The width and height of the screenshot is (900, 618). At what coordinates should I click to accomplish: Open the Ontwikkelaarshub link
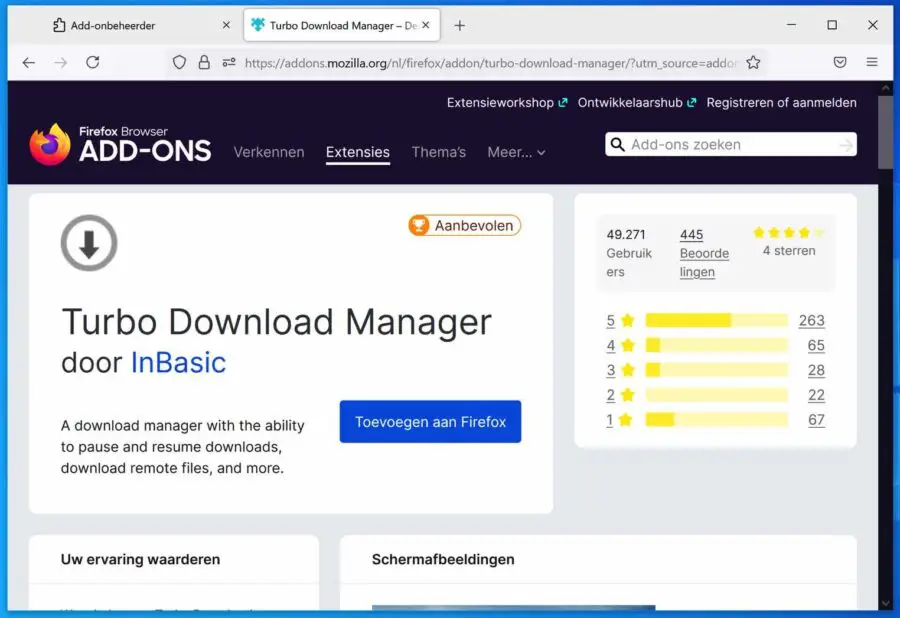click(x=637, y=103)
